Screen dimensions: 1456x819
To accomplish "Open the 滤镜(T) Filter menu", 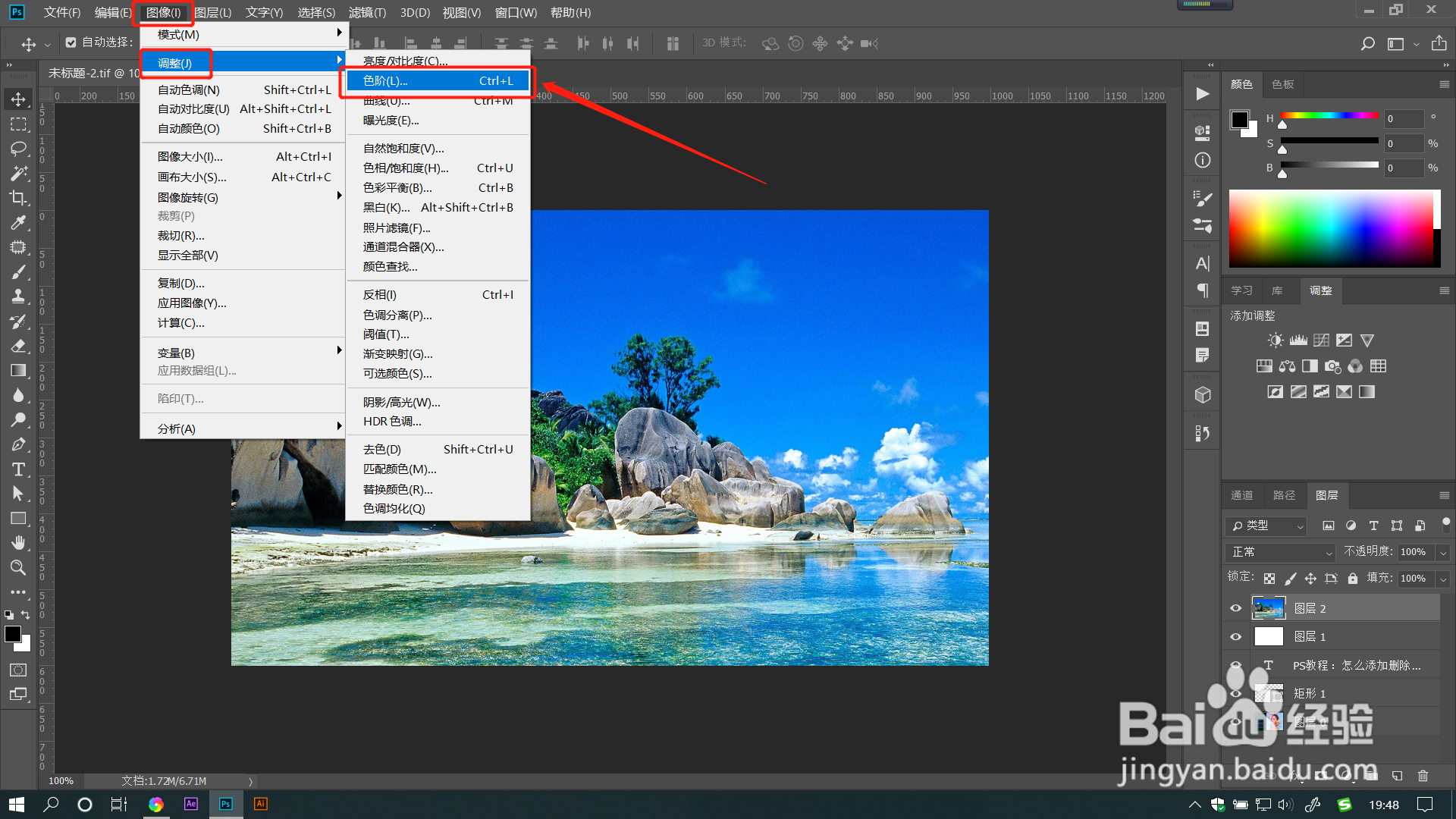I will click(x=367, y=12).
